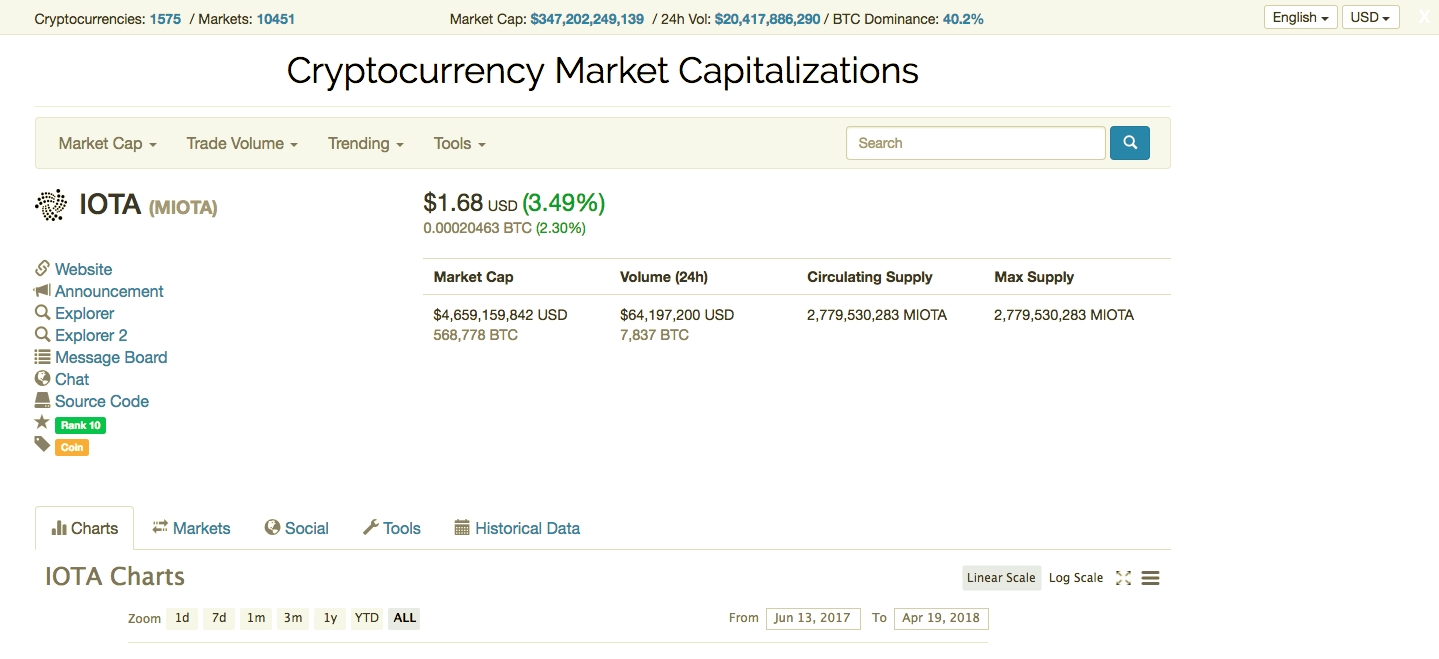
Task: Click the 568,778 BTC market cap value
Action: 476,335
